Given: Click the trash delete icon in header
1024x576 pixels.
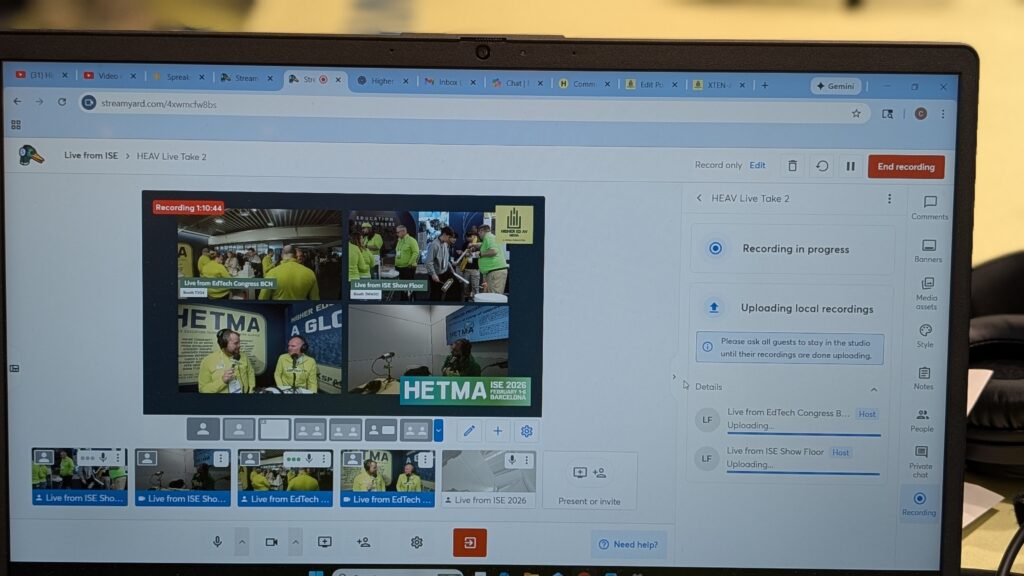Looking at the screenshot, I should tap(792, 166).
